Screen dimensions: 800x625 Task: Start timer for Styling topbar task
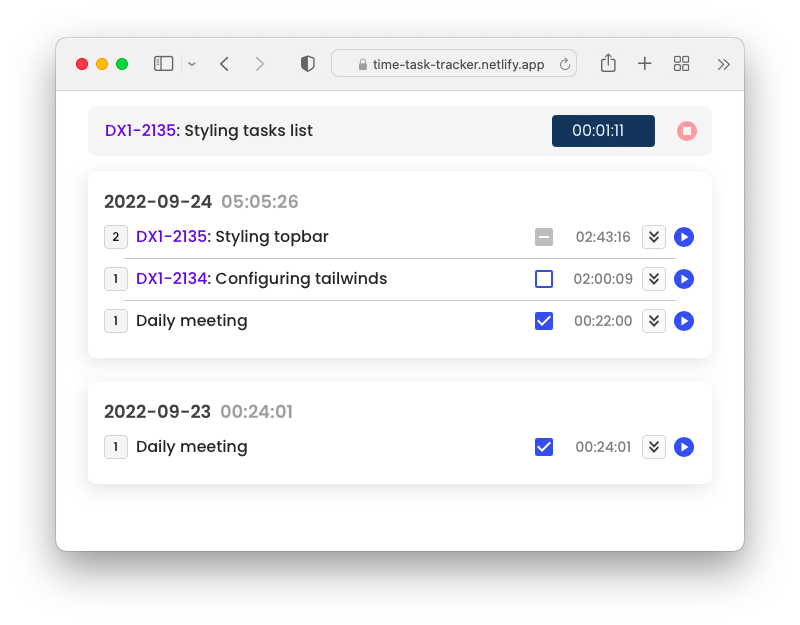coord(684,237)
